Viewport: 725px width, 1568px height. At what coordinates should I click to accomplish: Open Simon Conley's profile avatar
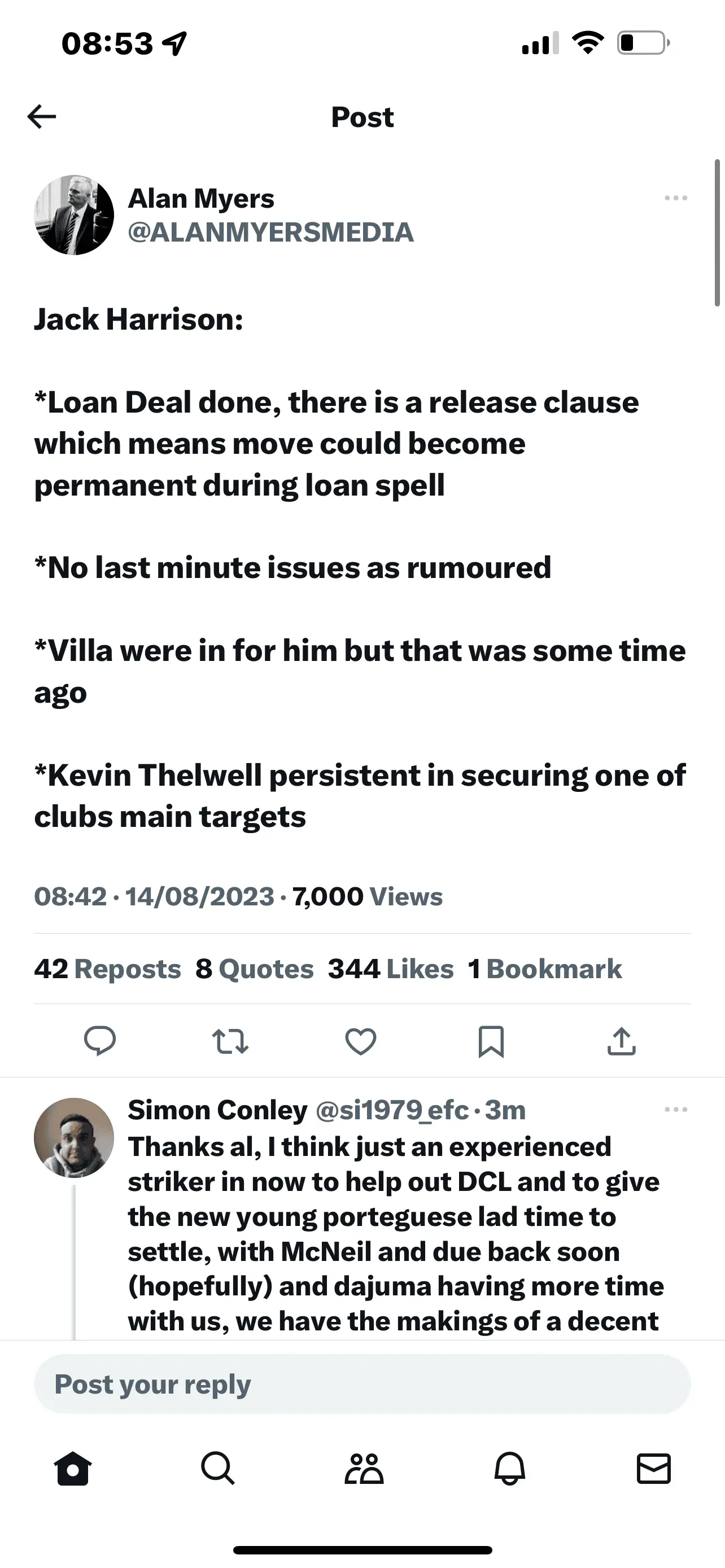coord(73,1137)
